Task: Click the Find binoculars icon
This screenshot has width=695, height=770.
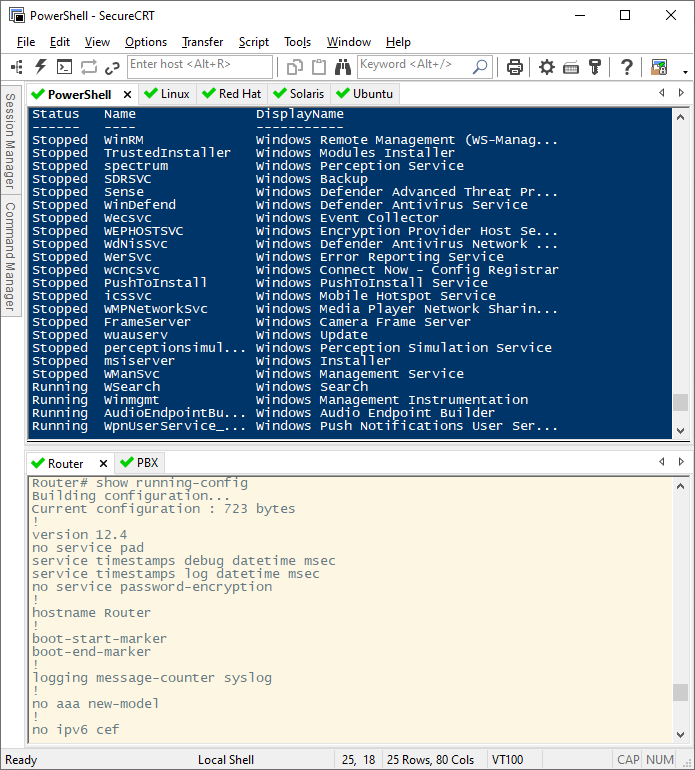Action: click(344, 67)
